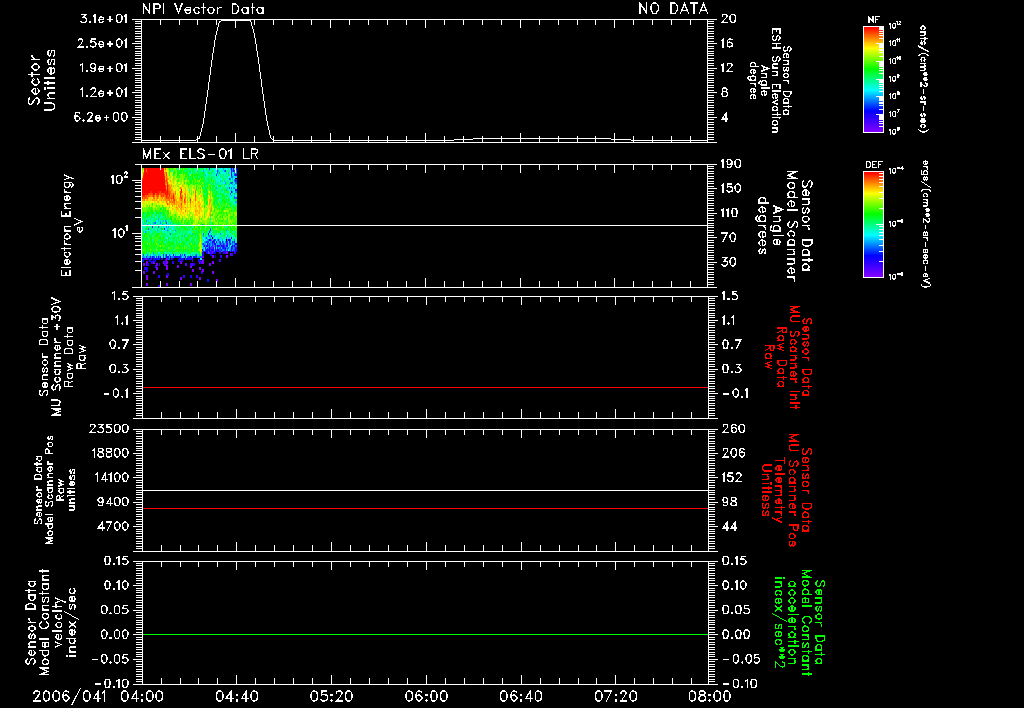This screenshot has height=708, width=1024.
Task: Click the 'ergs/(cm**2-sr-sec-eV)' color bar unit label
Action: point(924,224)
